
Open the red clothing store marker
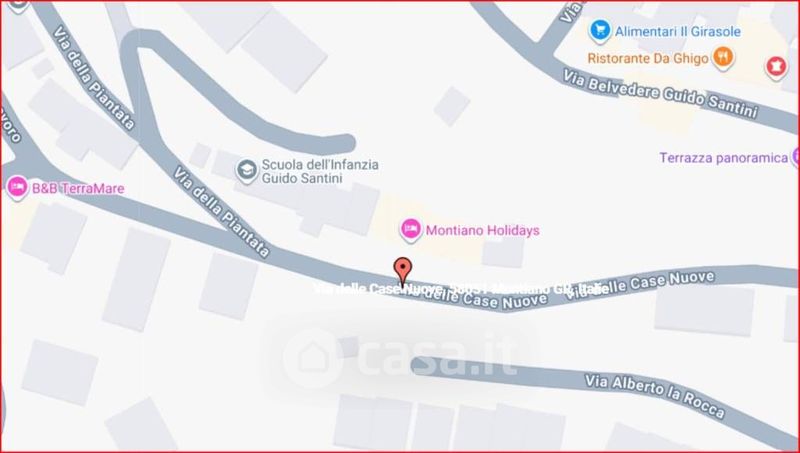(x=776, y=67)
